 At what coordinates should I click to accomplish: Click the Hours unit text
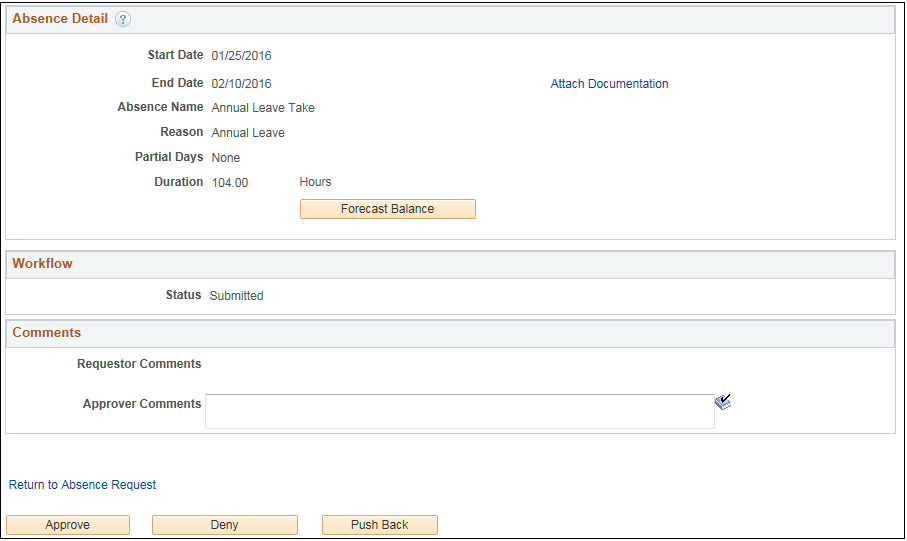pos(315,182)
